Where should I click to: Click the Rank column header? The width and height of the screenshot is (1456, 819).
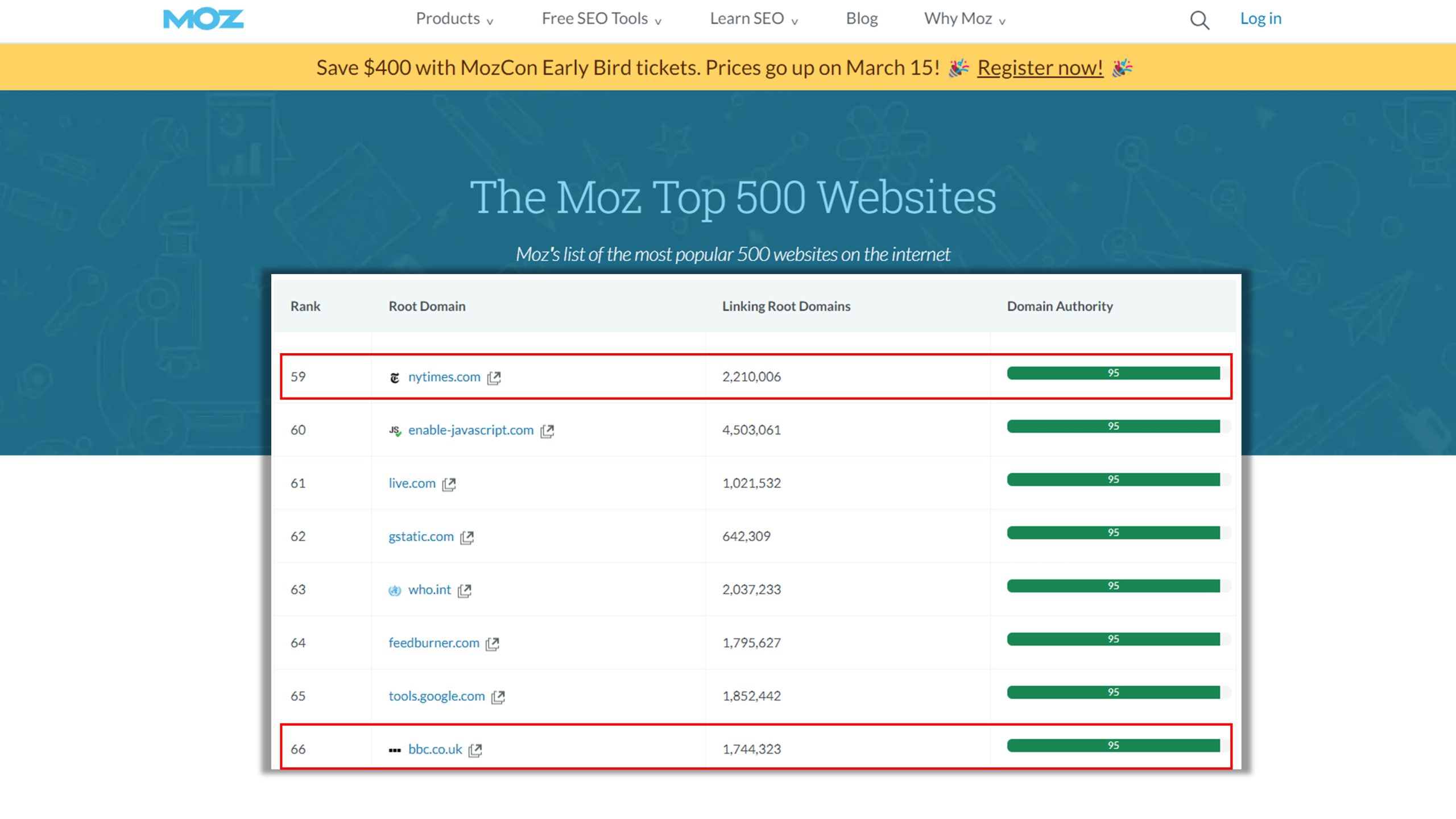pyautogui.click(x=305, y=306)
